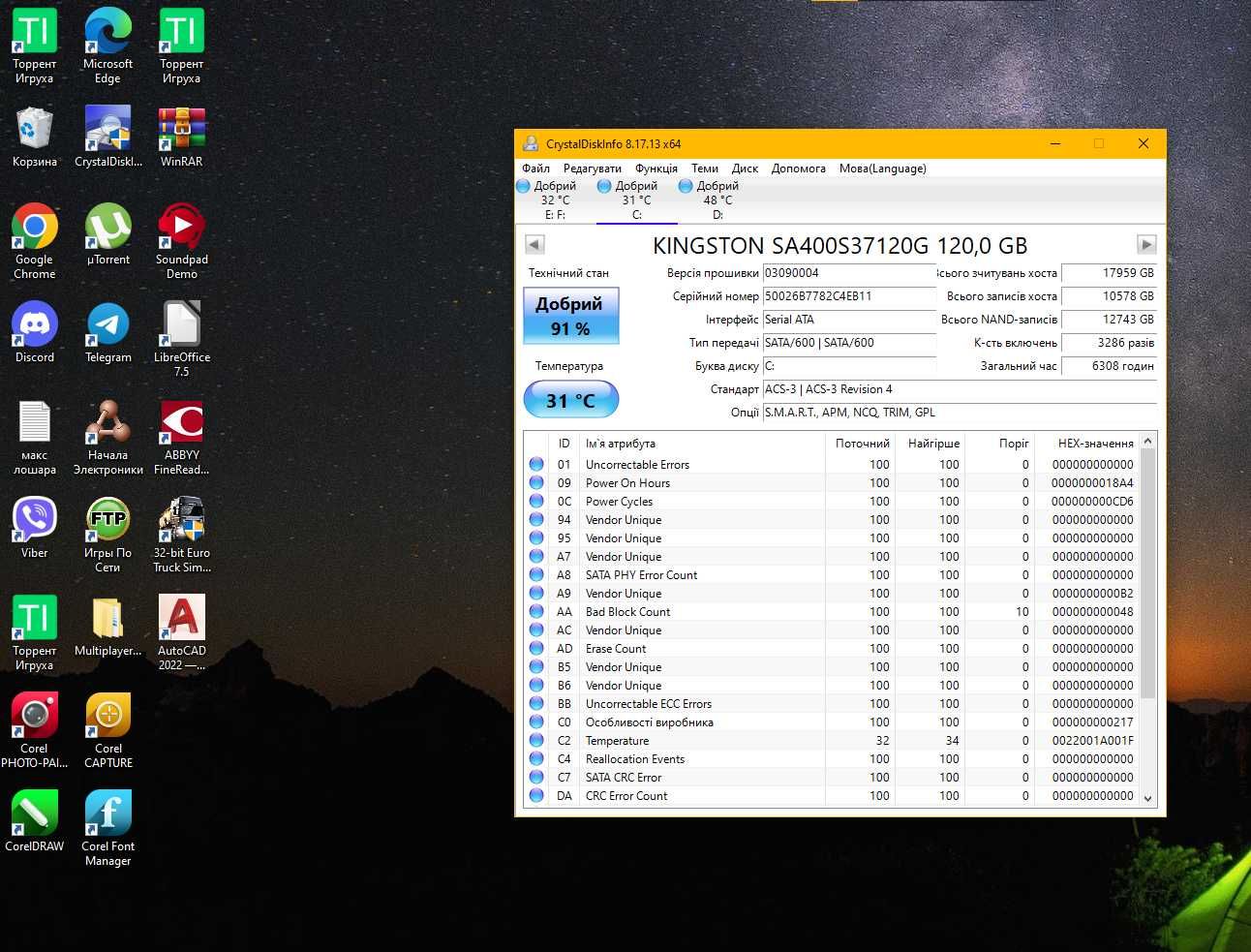Open the Диск menu

click(x=745, y=169)
